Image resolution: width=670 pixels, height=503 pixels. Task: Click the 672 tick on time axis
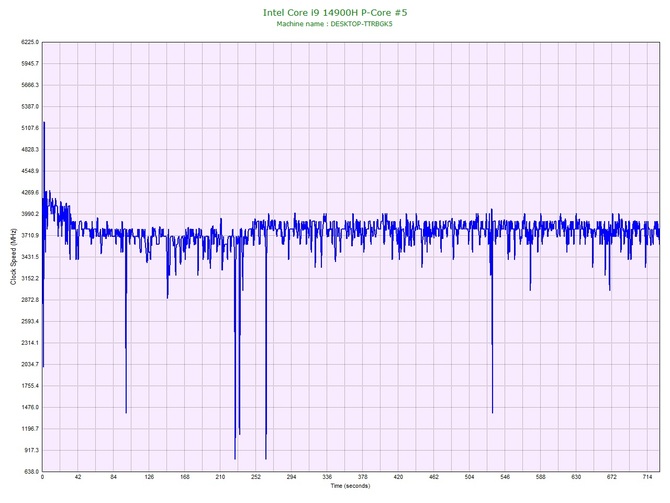(x=612, y=477)
